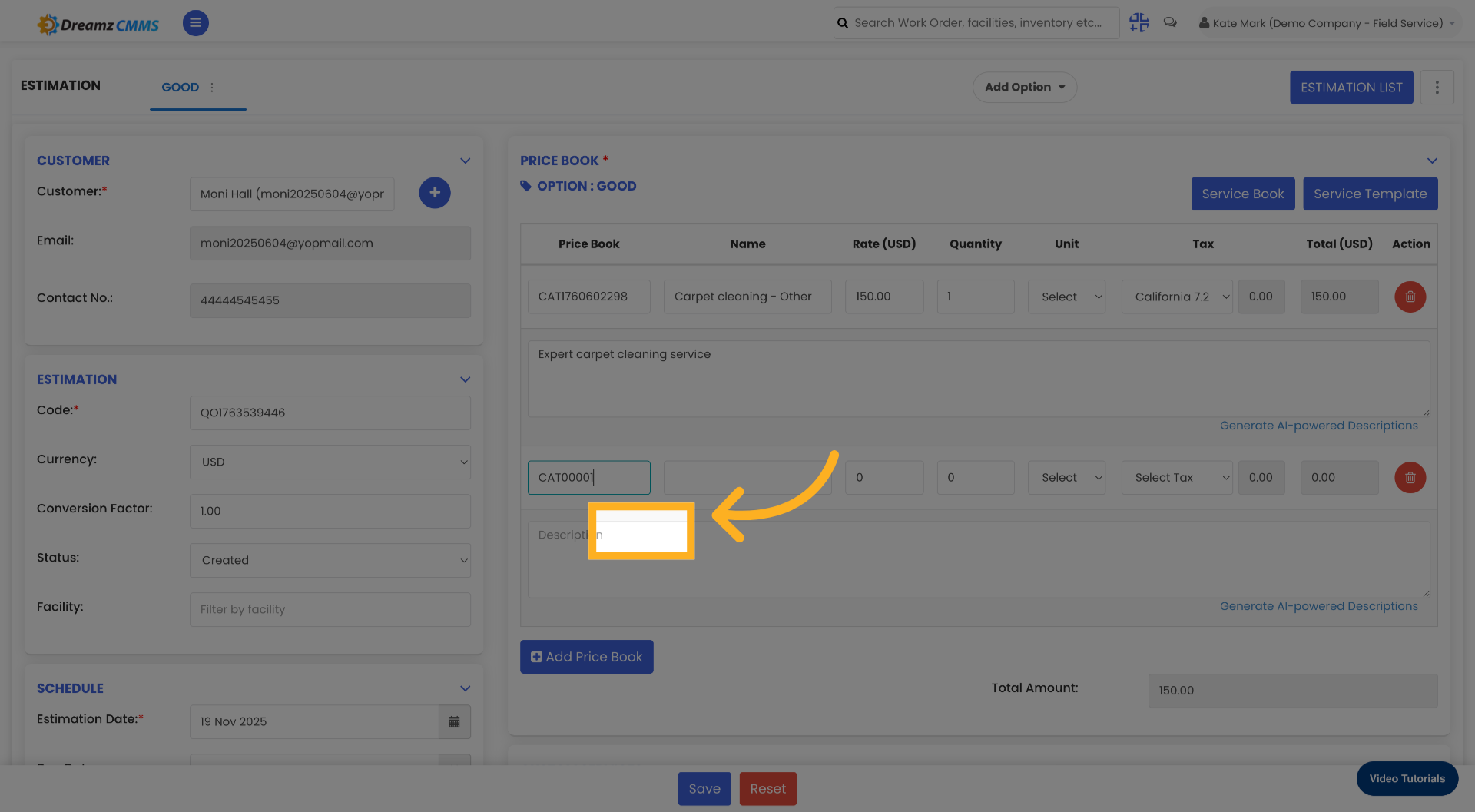The image size is (1475, 812).
Task: Open the QR scanner icon
Action: 1139,23
